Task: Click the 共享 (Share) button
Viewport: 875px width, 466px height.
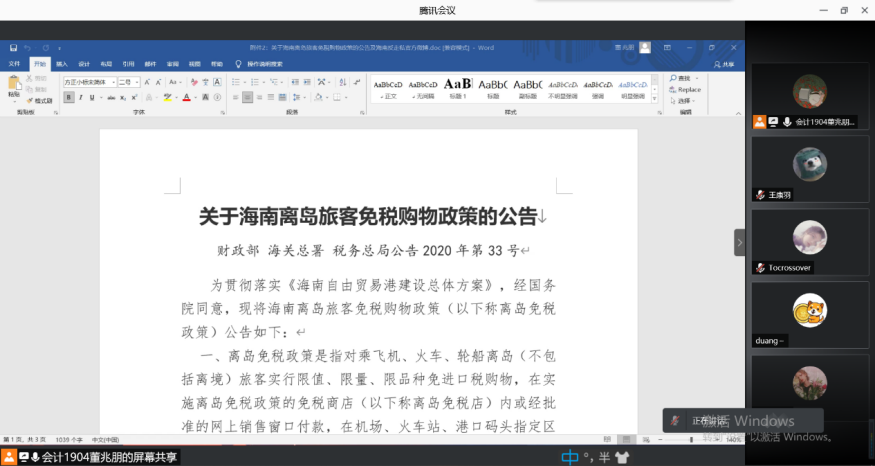Action: 724,64
